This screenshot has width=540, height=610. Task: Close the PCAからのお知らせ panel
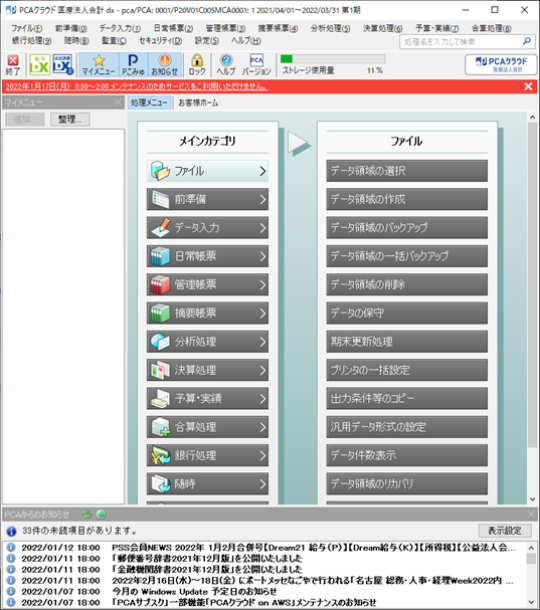point(531,514)
